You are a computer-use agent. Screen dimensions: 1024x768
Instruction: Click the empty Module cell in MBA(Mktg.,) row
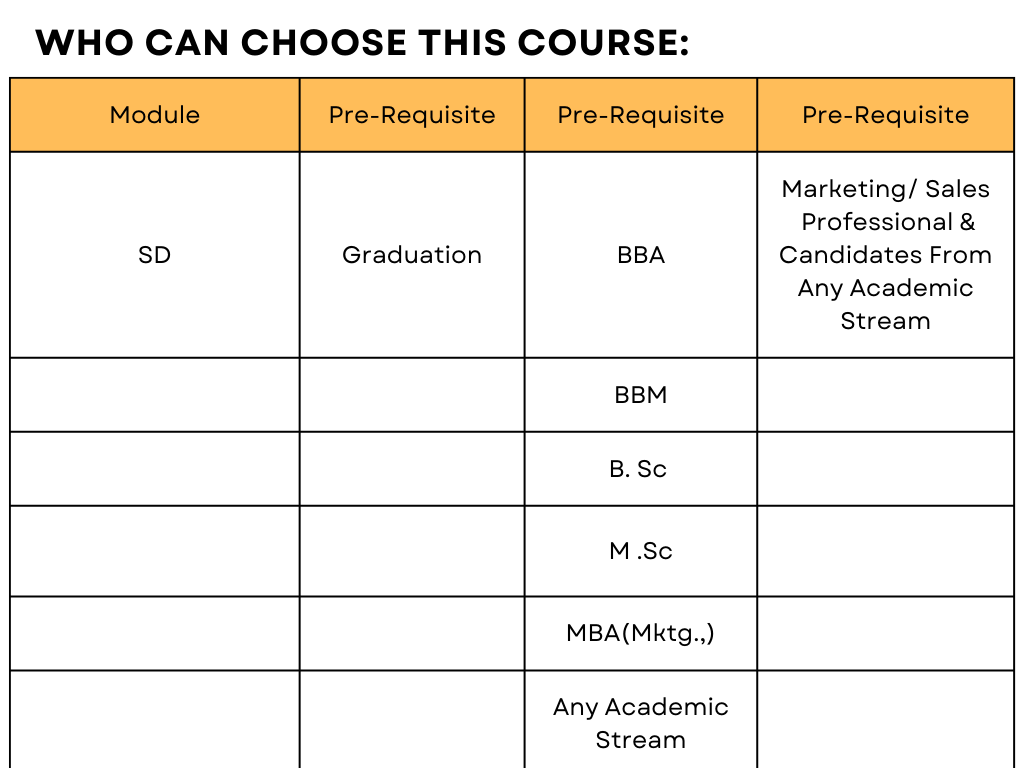pos(155,633)
